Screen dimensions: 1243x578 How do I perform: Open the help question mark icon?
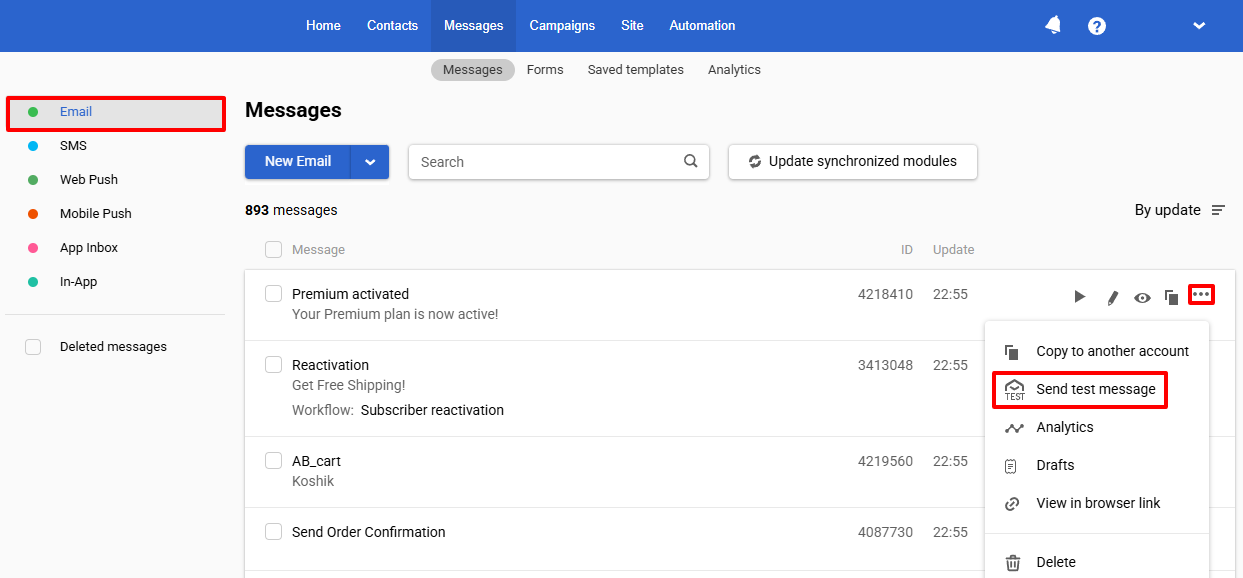tap(1097, 26)
